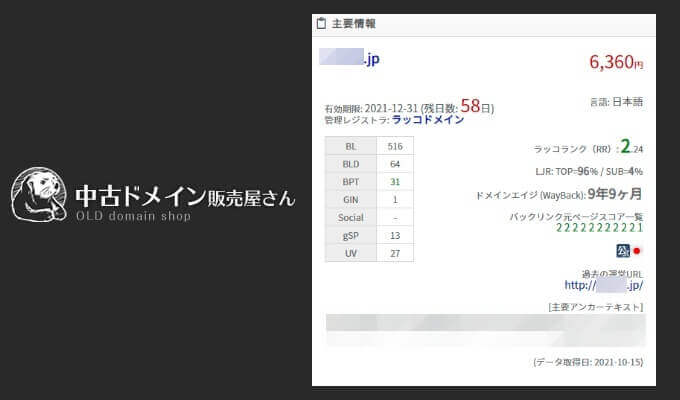
Task: Click the [主要アンカーテキスト] heading
Action: (x=596, y=307)
